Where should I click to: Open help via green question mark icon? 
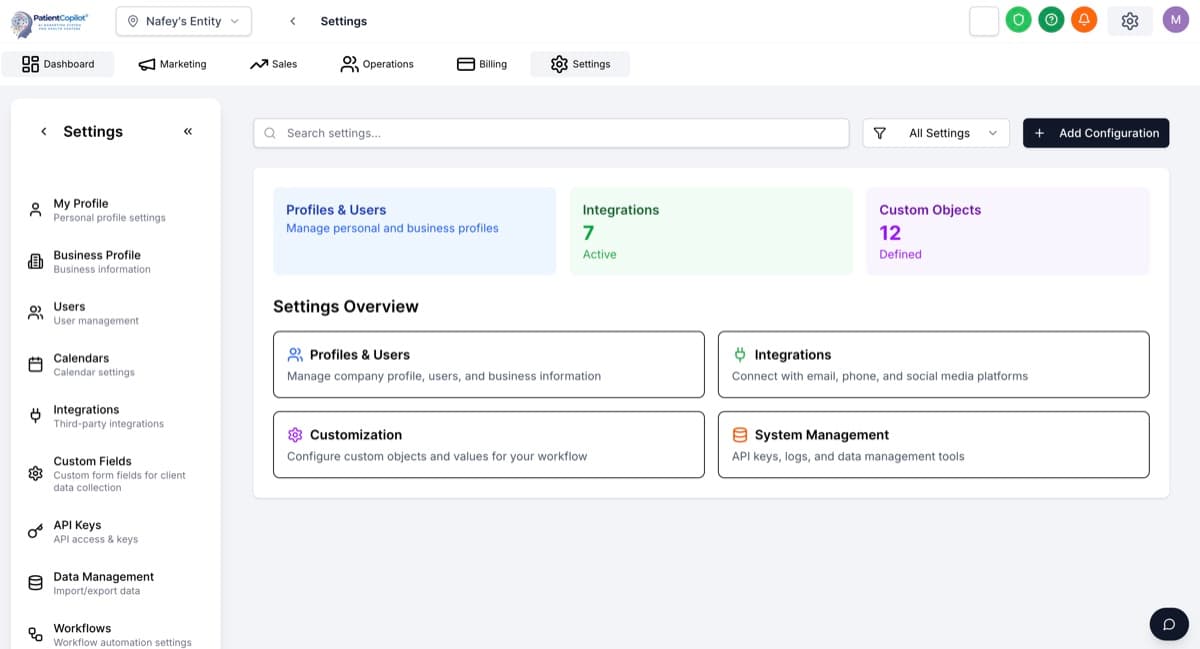point(1051,20)
